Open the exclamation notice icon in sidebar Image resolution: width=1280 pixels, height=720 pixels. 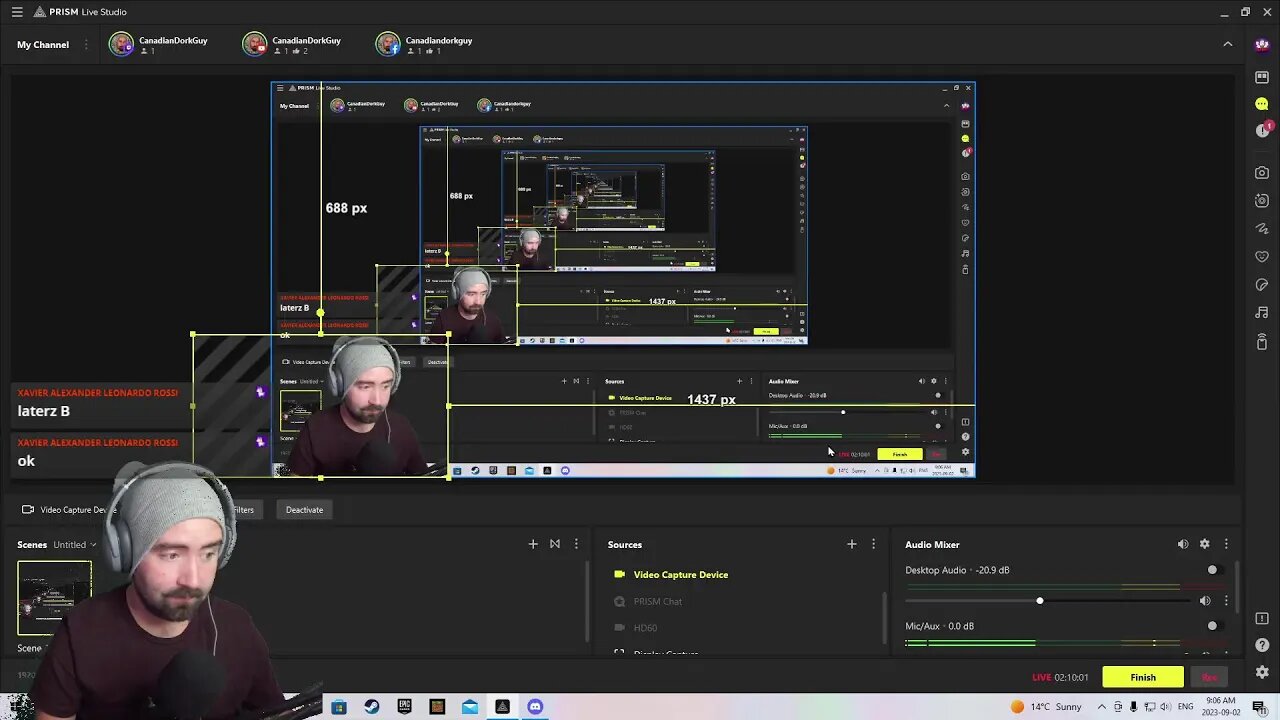[1262, 619]
